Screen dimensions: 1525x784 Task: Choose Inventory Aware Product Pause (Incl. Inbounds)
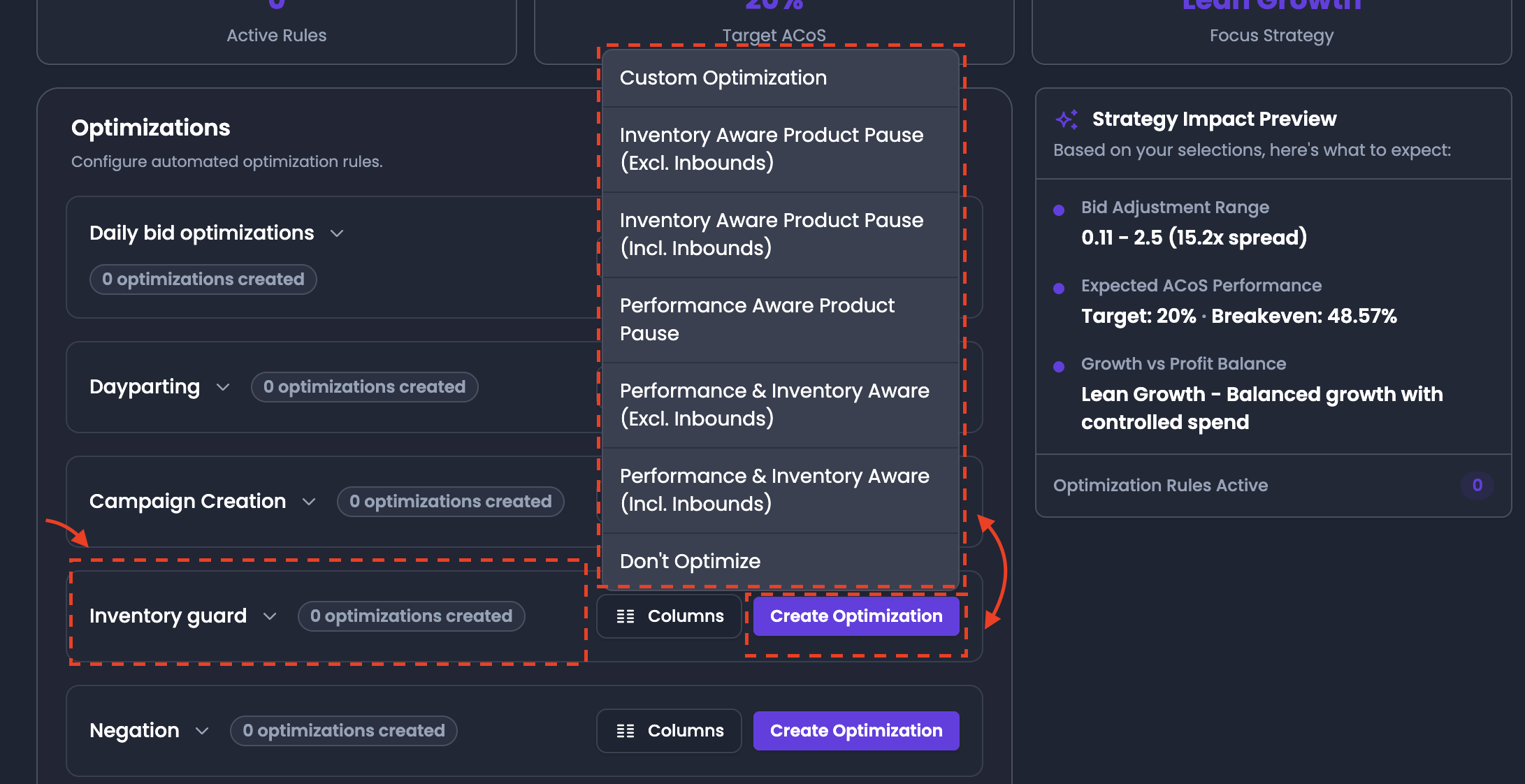[780, 234]
